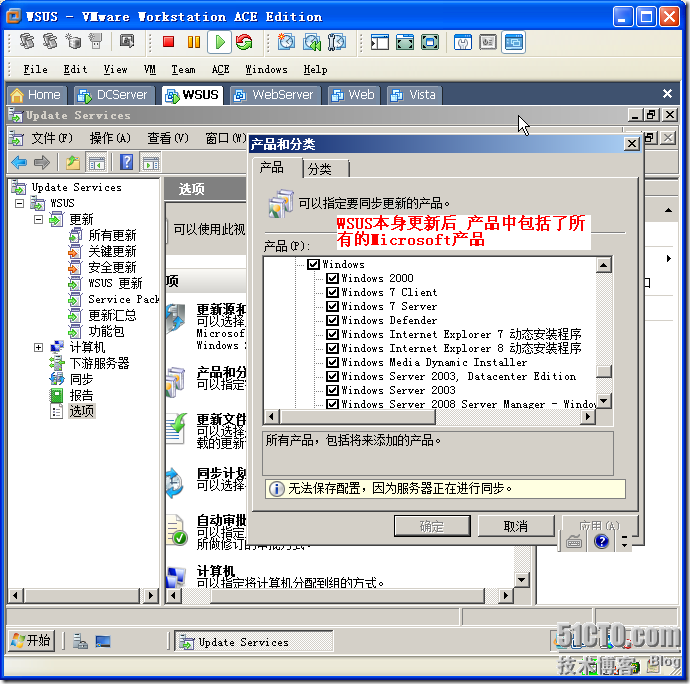
Task: Click the Show Desktop quick launch icon
Action: (103, 642)
